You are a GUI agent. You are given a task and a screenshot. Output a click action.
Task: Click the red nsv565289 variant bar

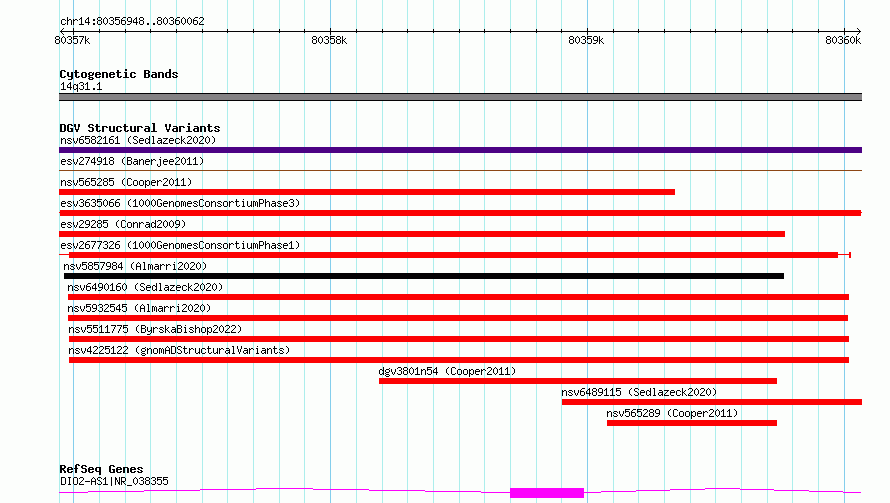(692, 423)
